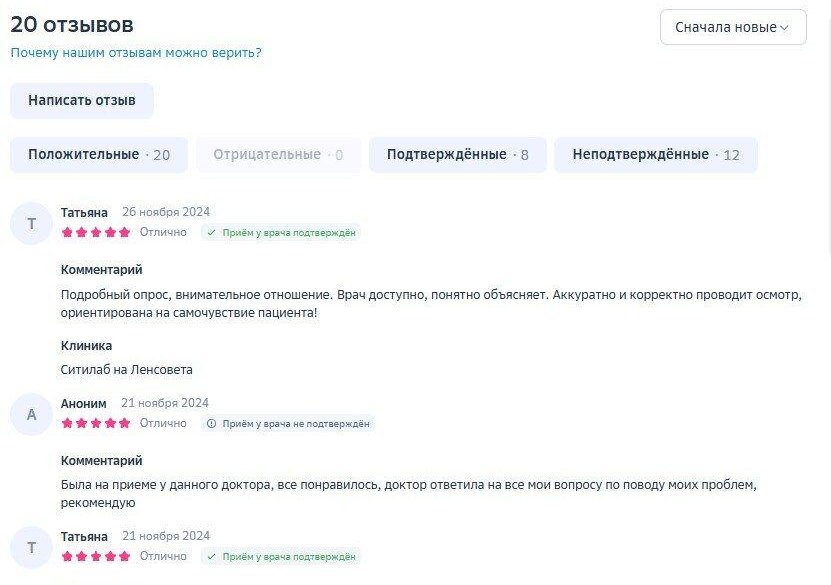Click clinic name Ситилаб на Ленсовета
831x585 pixels.
tap(127, 370)
